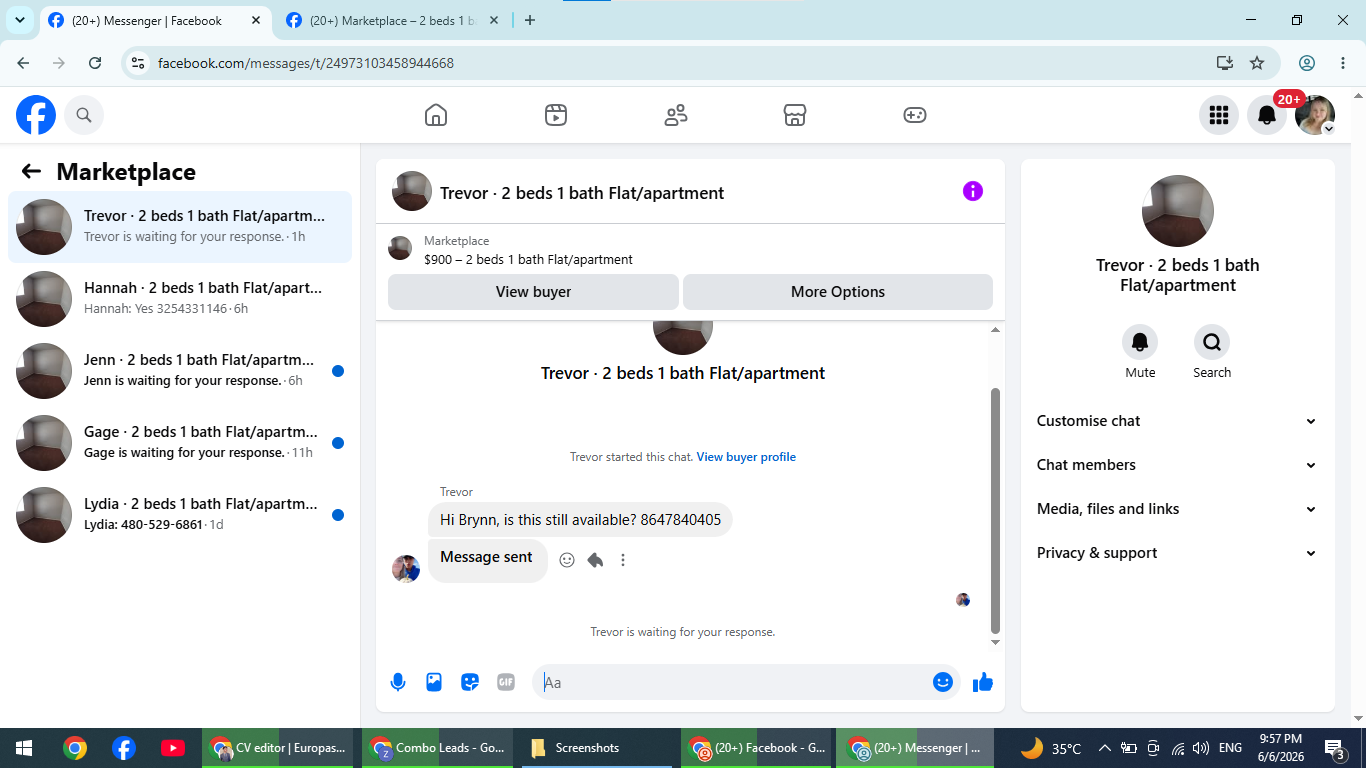Bookmark this page with the star

coord(1257,63)
